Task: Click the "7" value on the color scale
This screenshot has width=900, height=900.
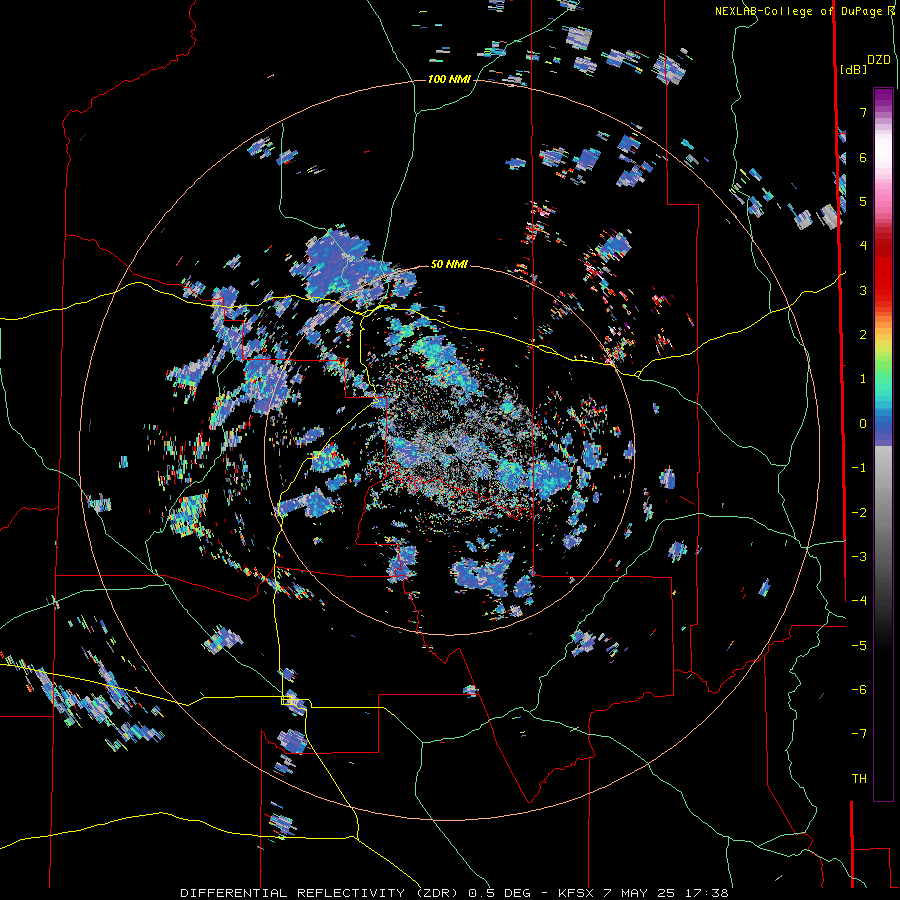Action: (x=863, y=112)
